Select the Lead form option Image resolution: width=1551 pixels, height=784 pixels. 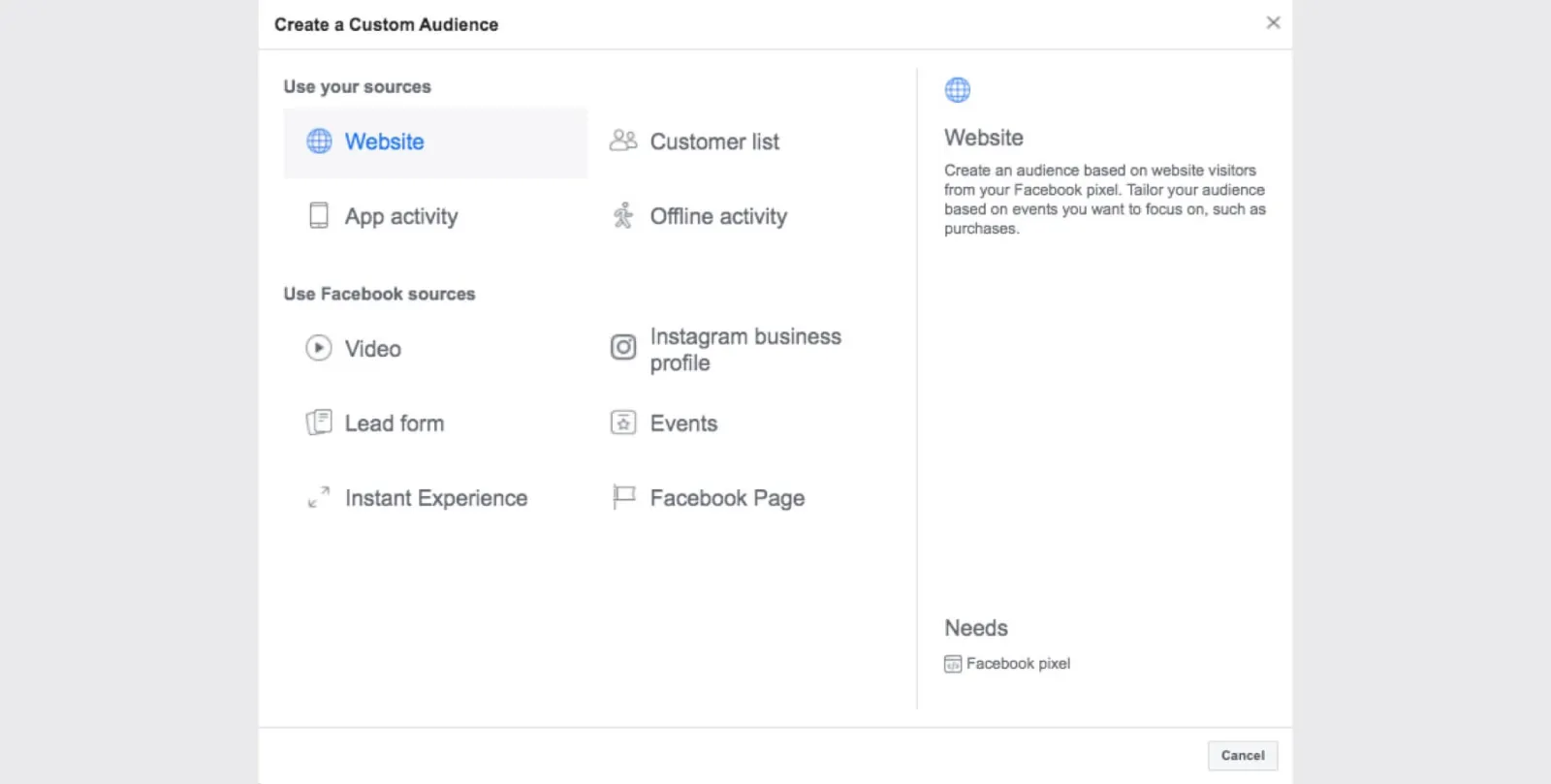[395, 423]
